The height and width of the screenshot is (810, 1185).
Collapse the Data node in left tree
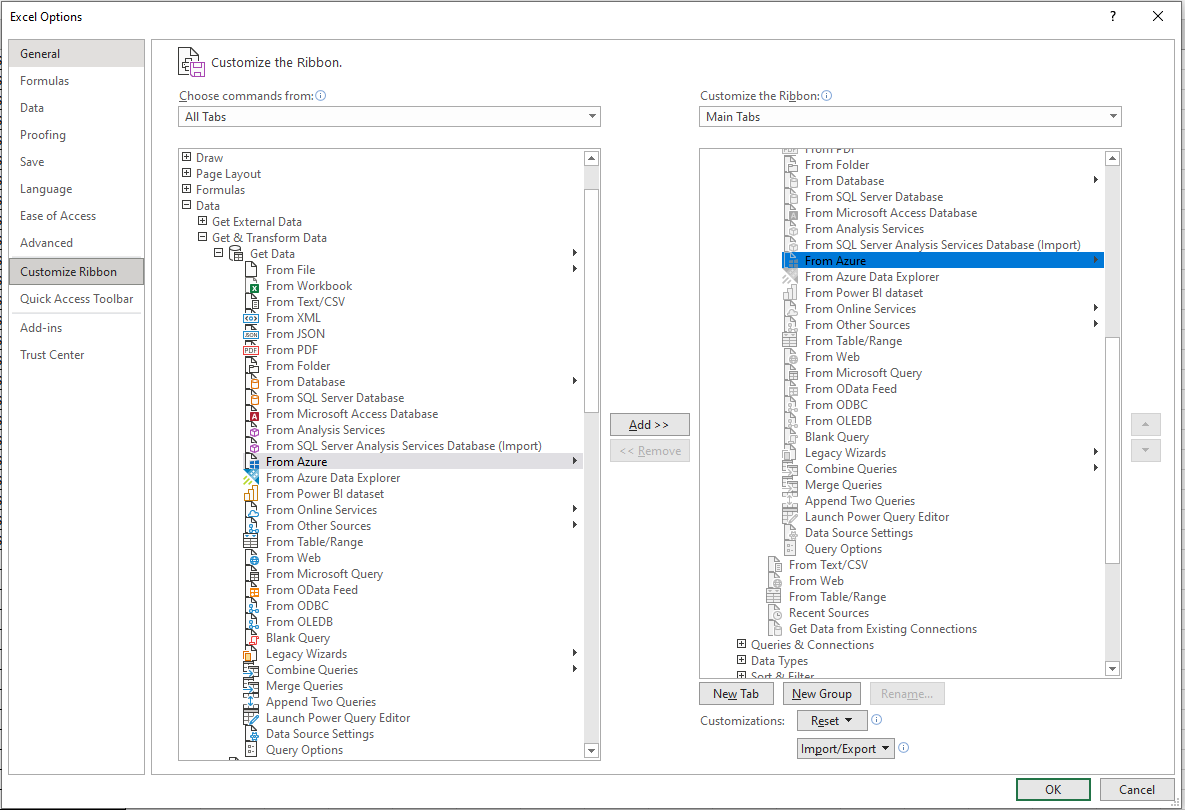pos(186,205)
